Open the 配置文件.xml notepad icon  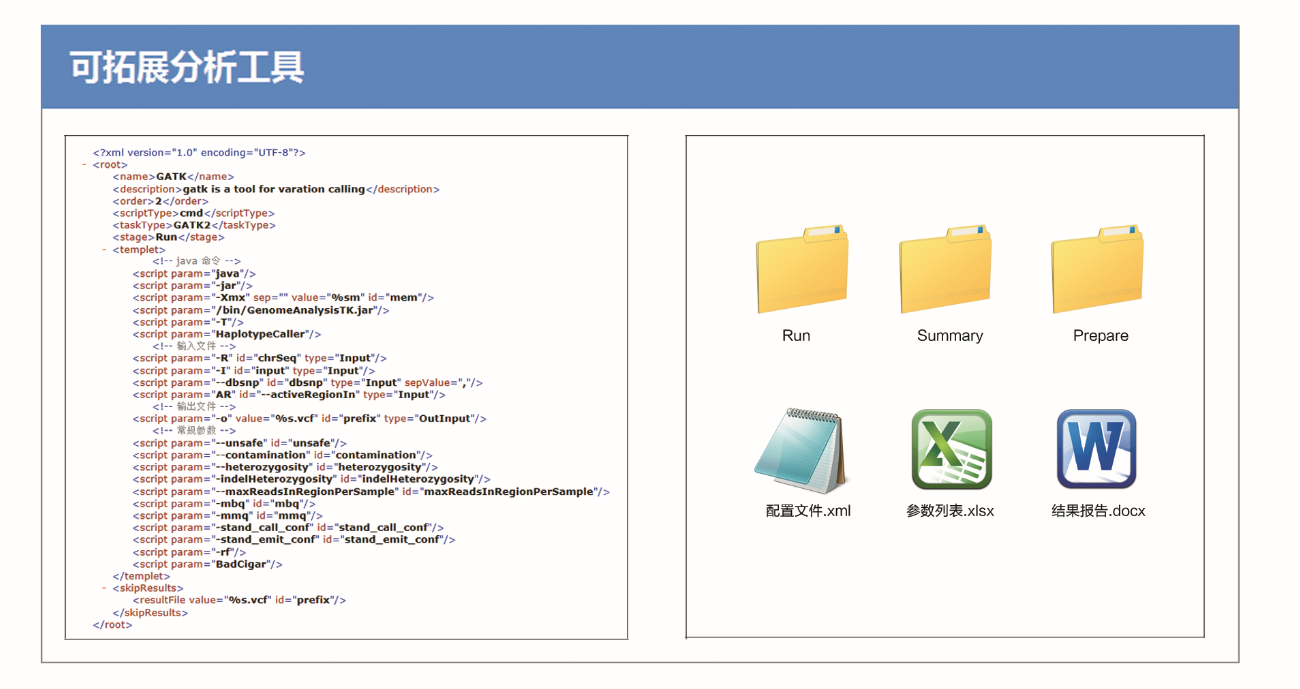801,450
